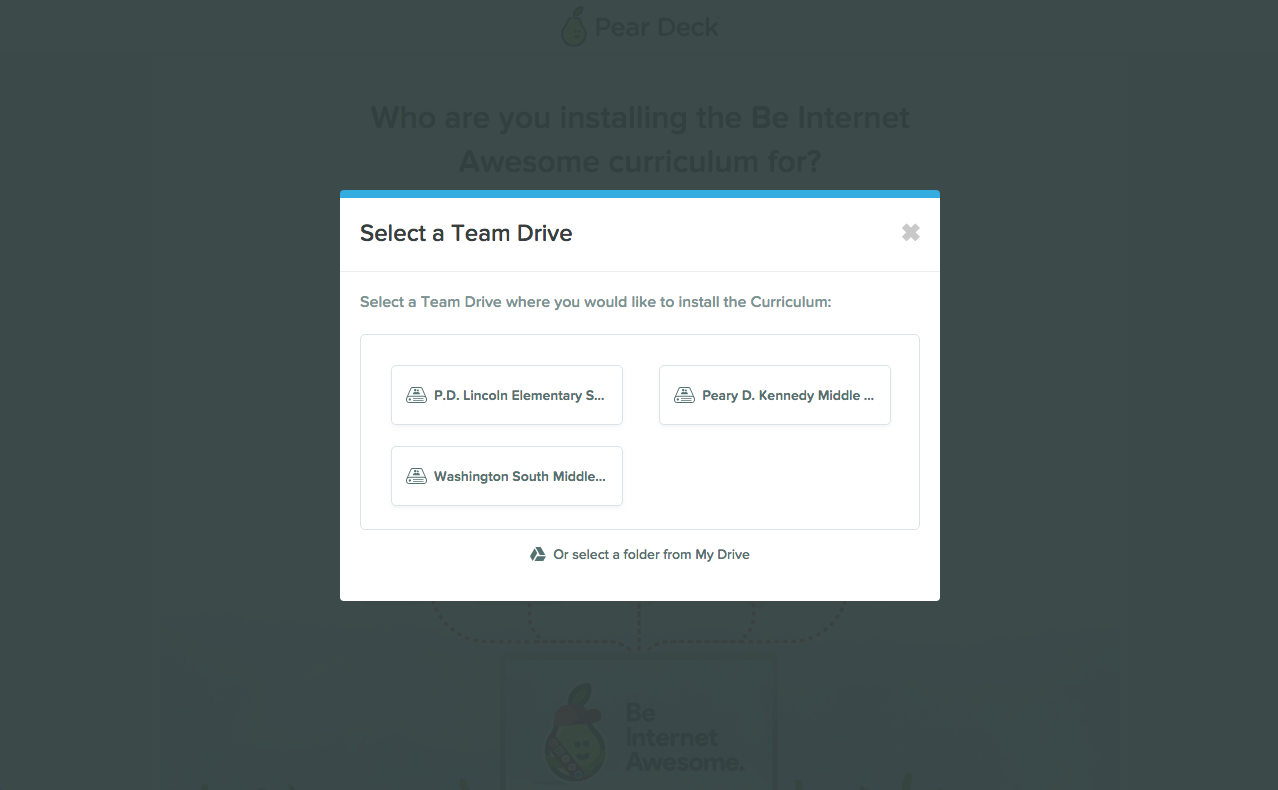Close the Select a Team Drive dialog
Screen dimensions: 1278x790
910,233
